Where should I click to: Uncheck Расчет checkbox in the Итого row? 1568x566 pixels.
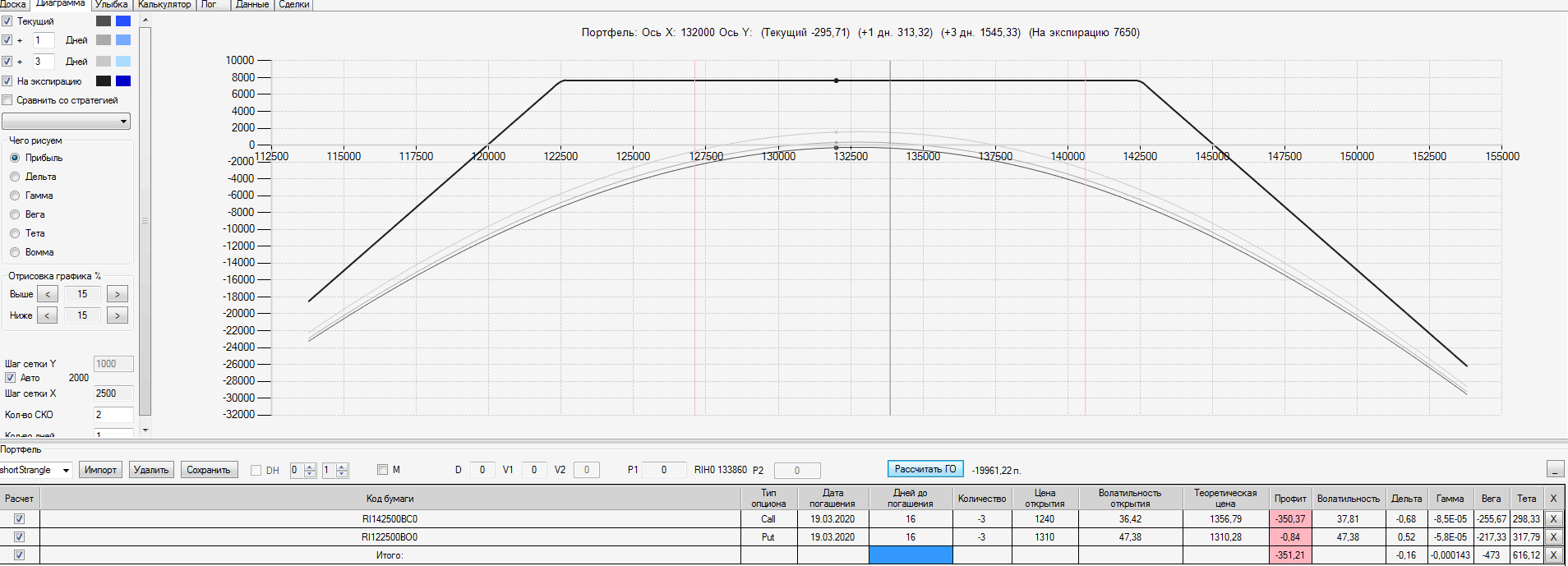coord(19,555)
